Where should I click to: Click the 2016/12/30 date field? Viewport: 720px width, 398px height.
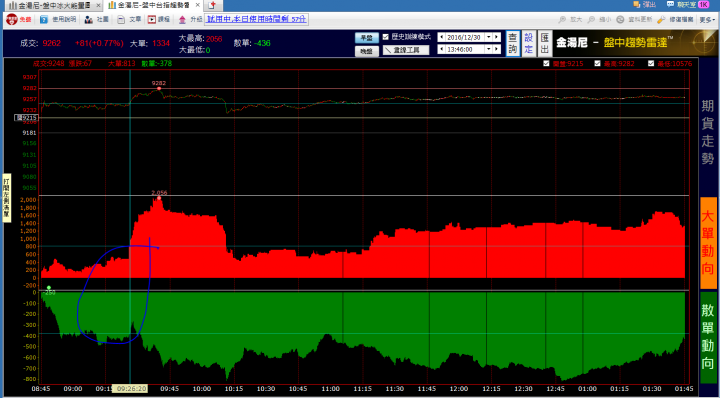pos(465,37)
